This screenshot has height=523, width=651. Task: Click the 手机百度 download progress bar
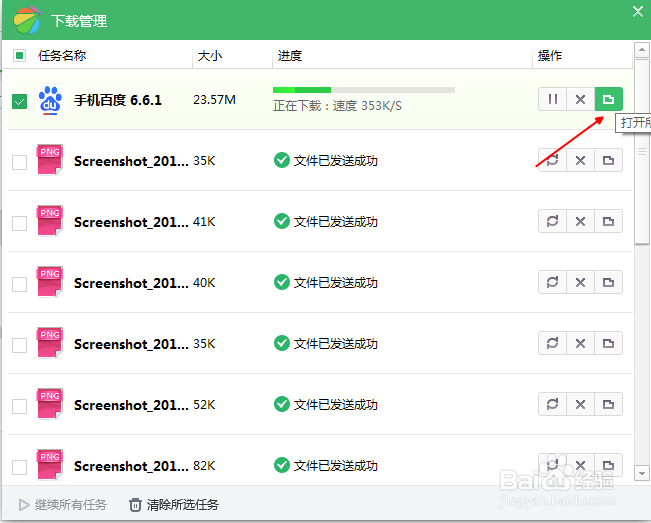pyautogui.click(x=363, y=90)
